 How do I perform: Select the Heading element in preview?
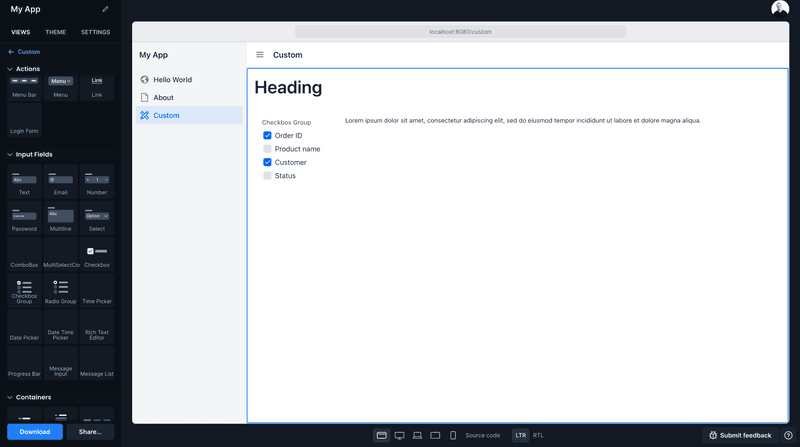[288, 88]
